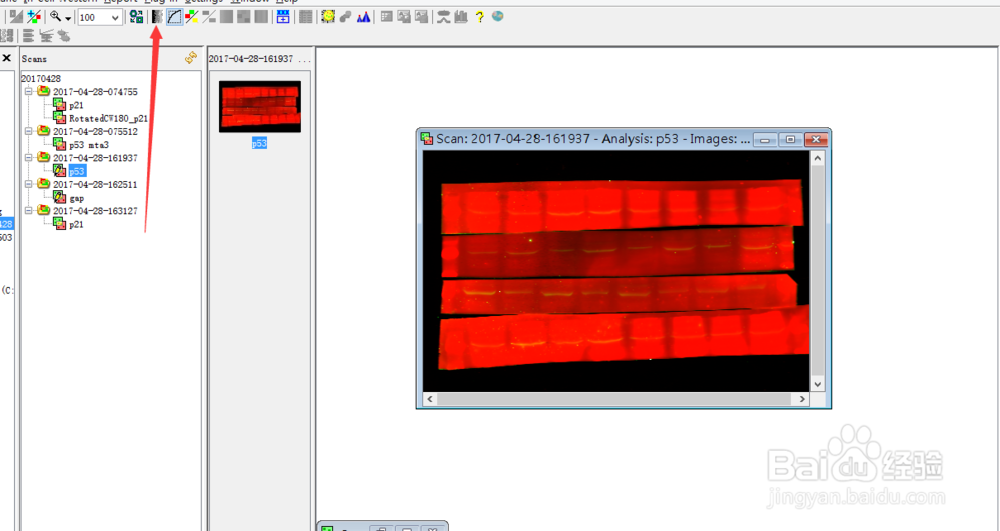1000x531 pixels.
Task: Click the p53 label under thumbnail
Action: click(259, 143)
